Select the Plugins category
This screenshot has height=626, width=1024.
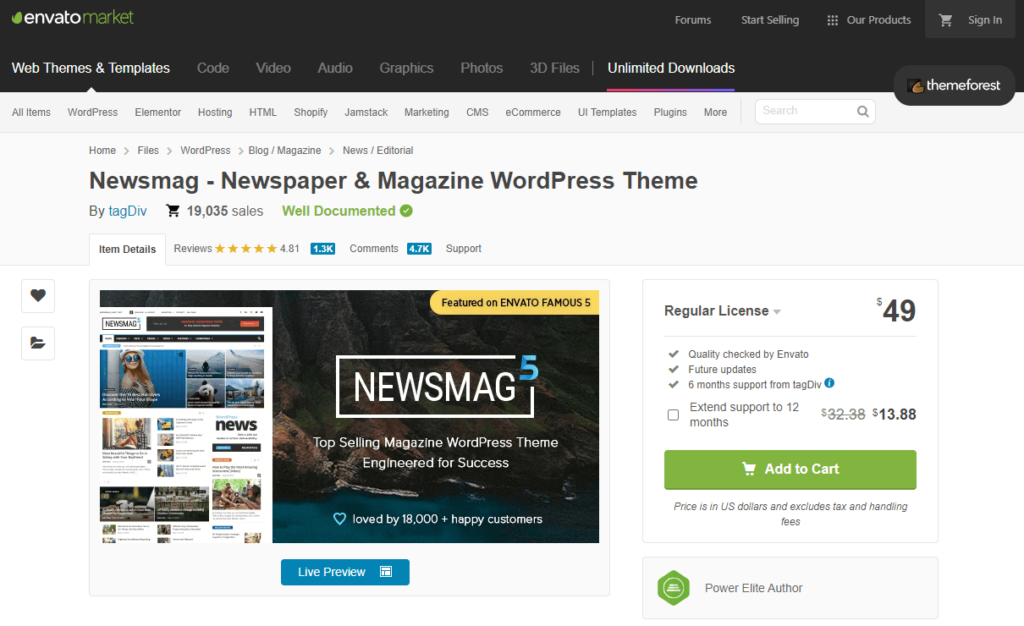pos(670,112)
